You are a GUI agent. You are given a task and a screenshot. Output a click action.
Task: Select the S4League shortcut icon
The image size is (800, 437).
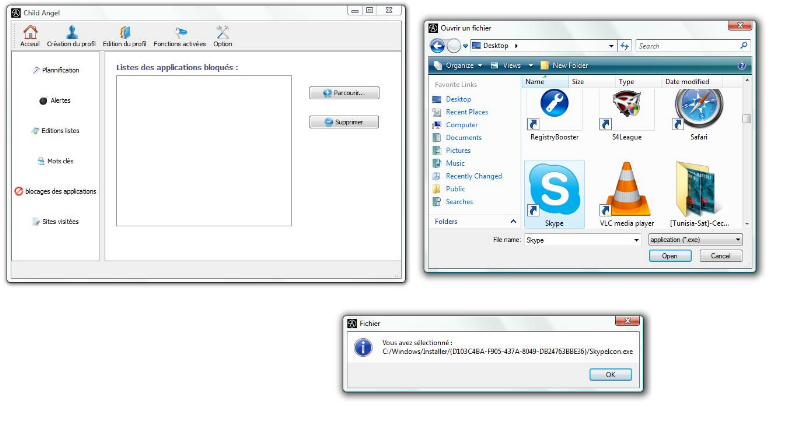(627, 115)
